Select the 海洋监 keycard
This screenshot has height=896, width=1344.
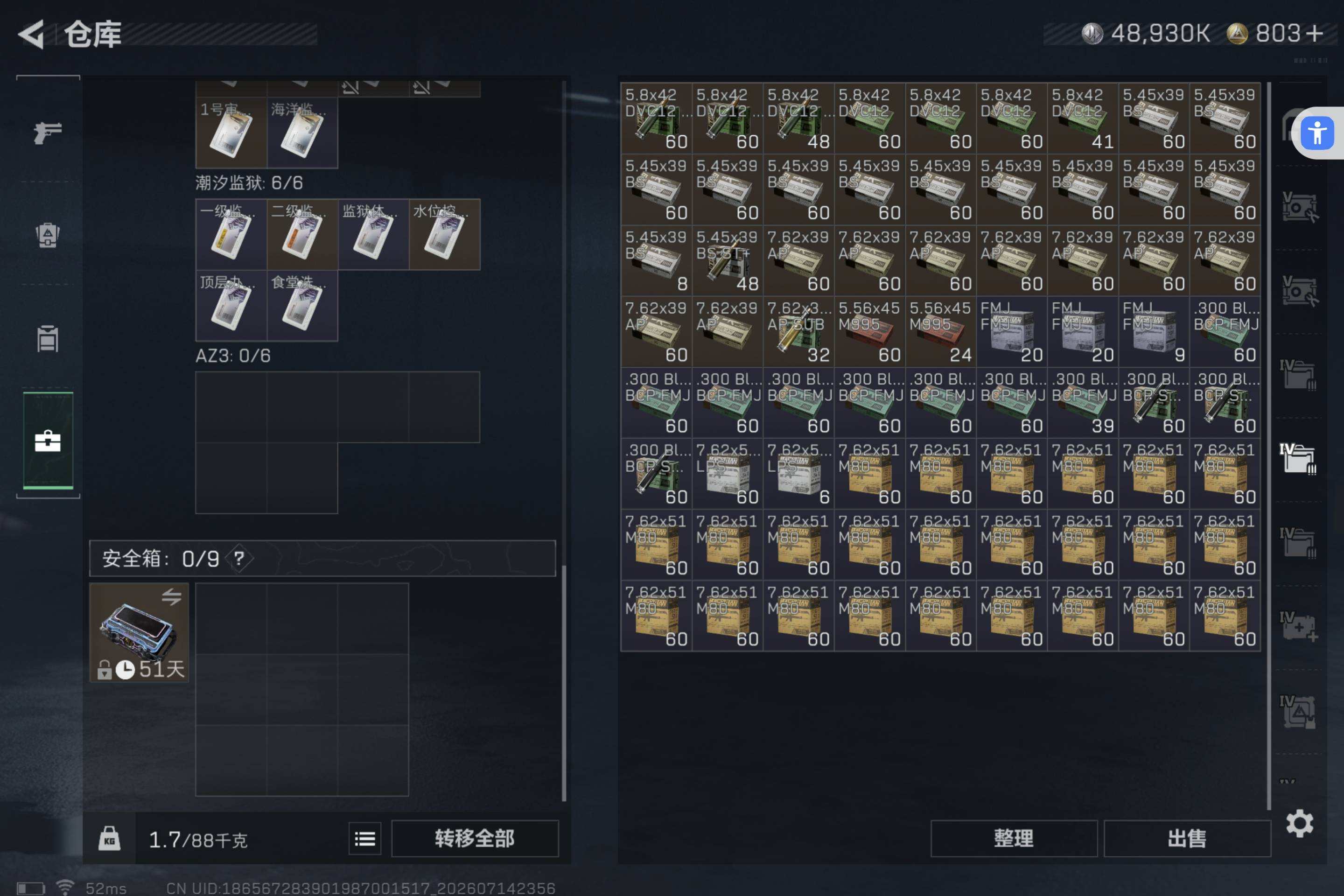[x=302, y=133]
